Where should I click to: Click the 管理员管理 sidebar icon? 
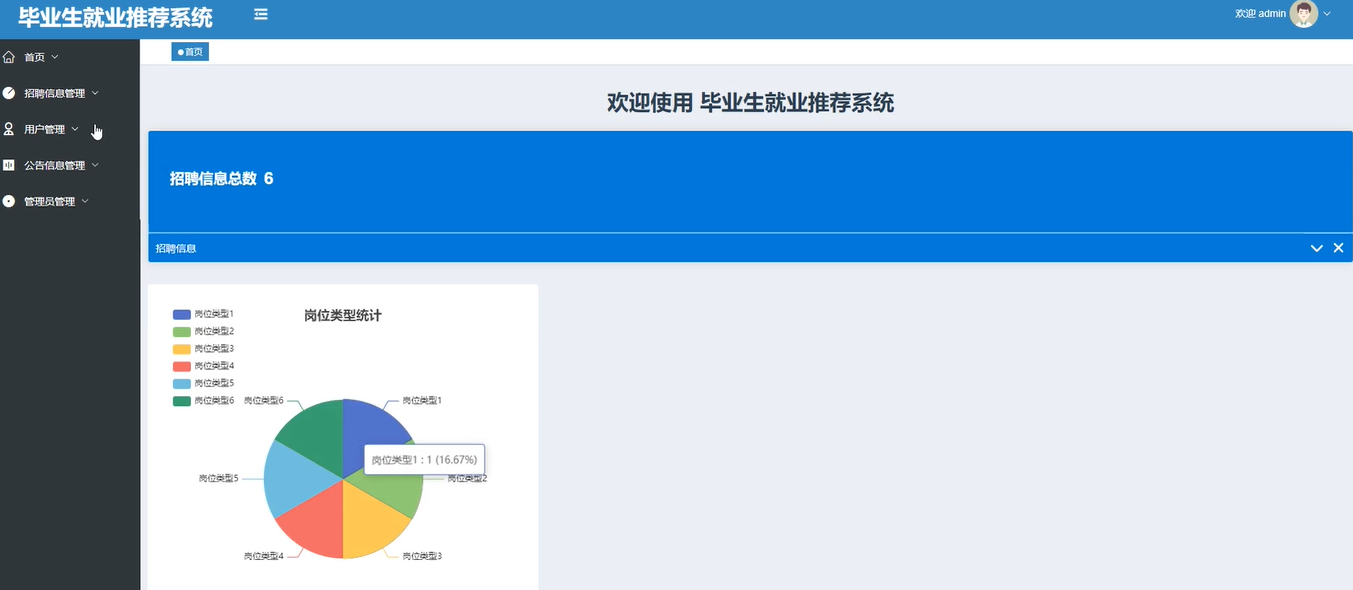[9, 201]
